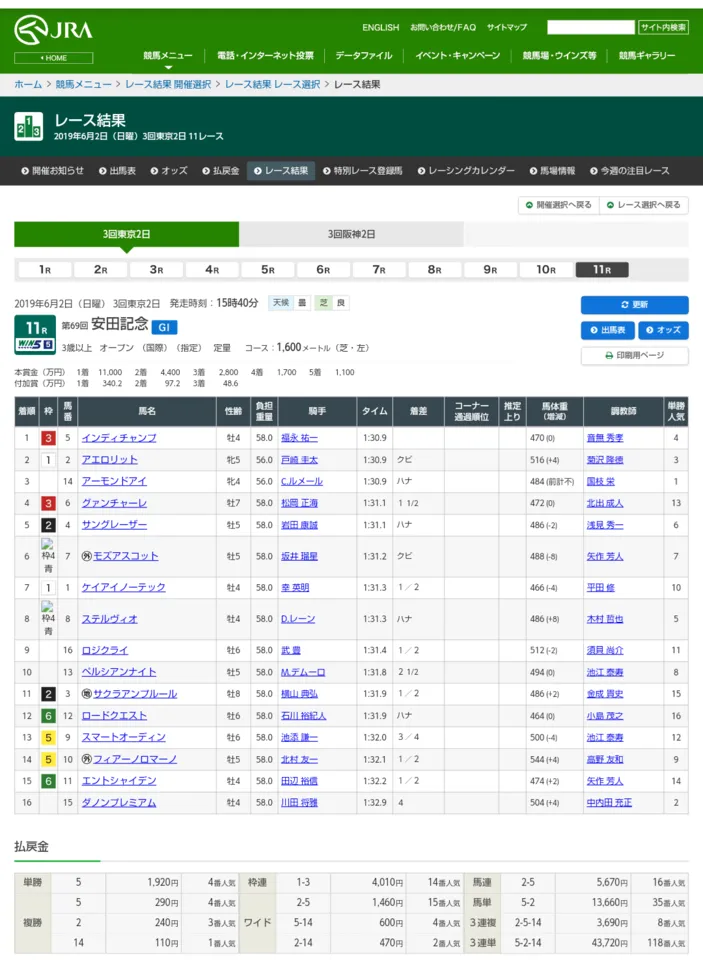This screenshot has height=960, width=703.
Task: Click the JRA logo
Action: 53,30
